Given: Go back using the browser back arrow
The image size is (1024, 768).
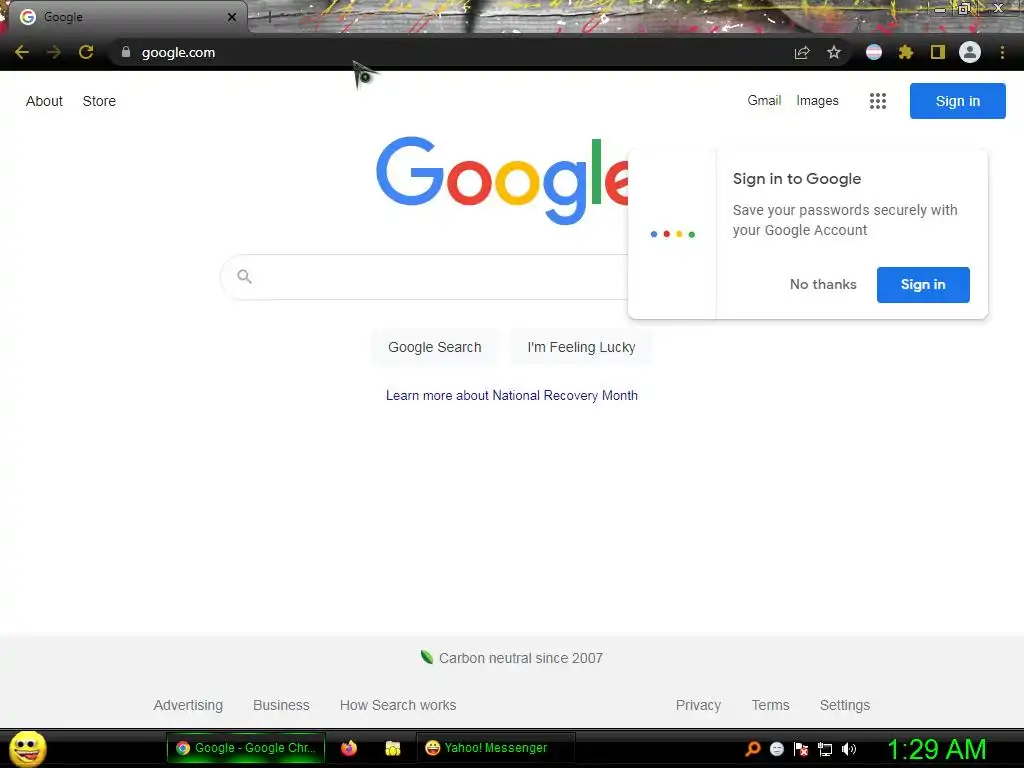Looking at the screenshot, I should pos(22,52).
